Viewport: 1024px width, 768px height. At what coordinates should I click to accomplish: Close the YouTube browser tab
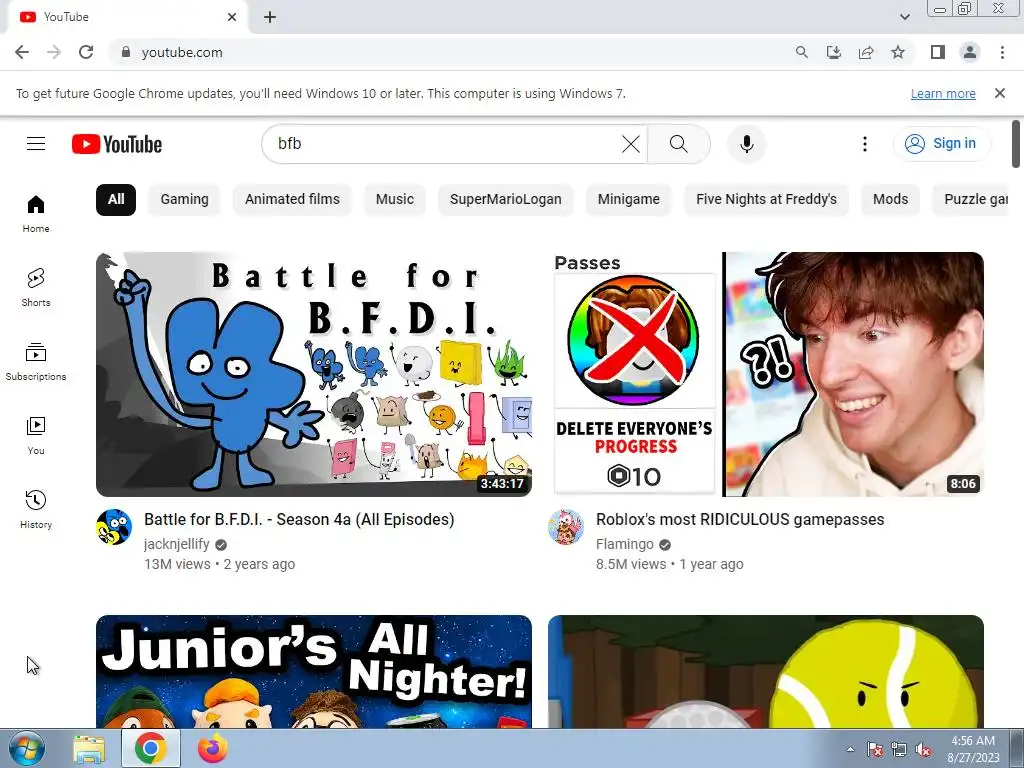point(232,17)
